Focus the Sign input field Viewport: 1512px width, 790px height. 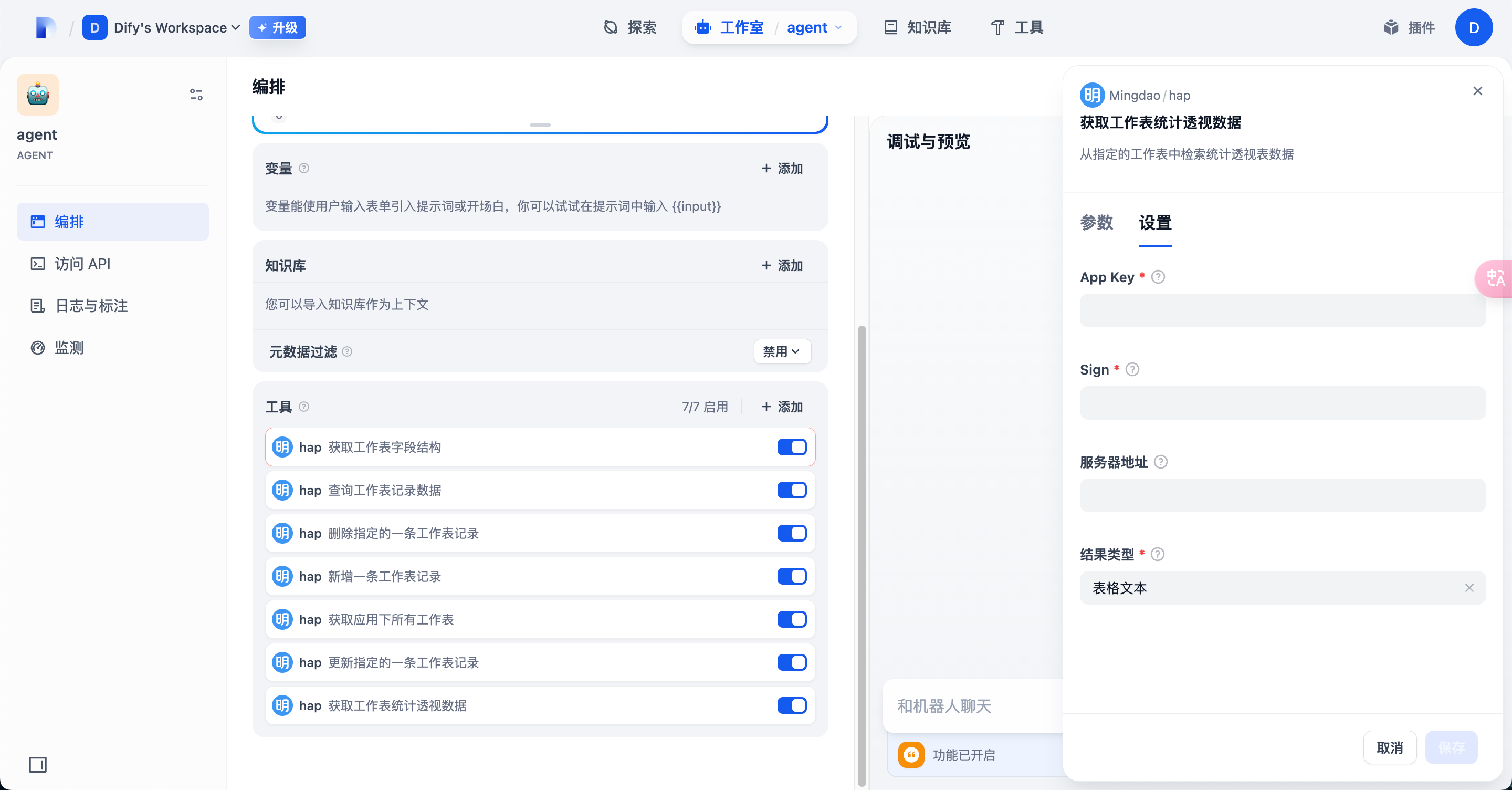point(1282,403)
